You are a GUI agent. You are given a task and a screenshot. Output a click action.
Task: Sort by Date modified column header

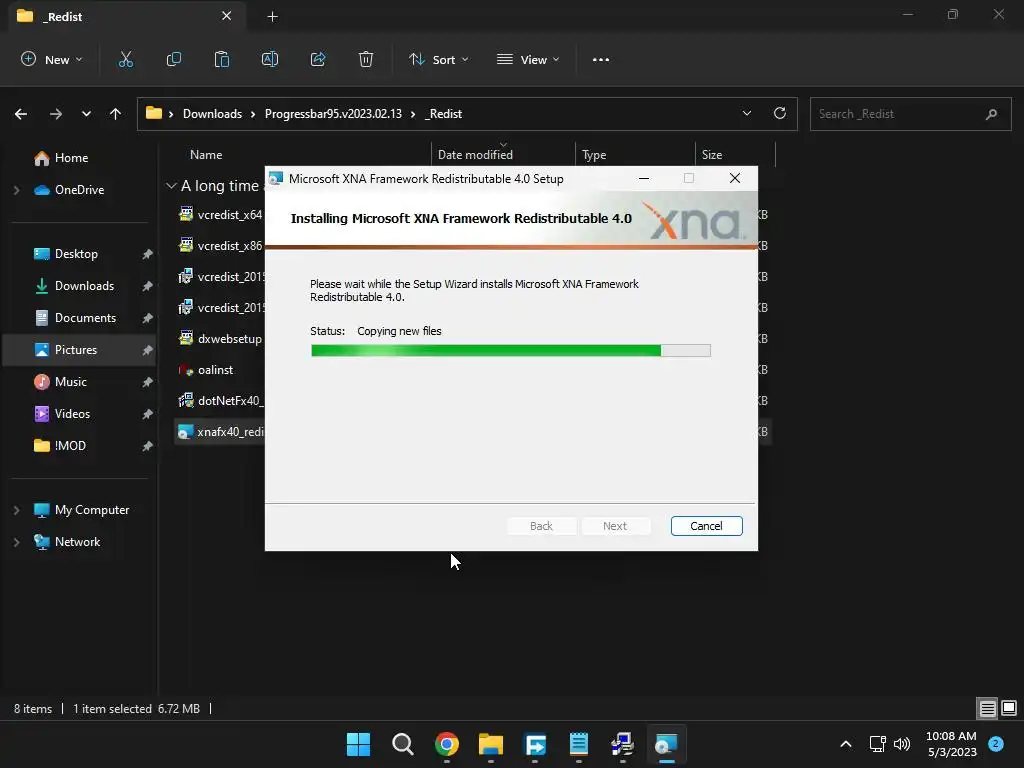coord(475,155)
